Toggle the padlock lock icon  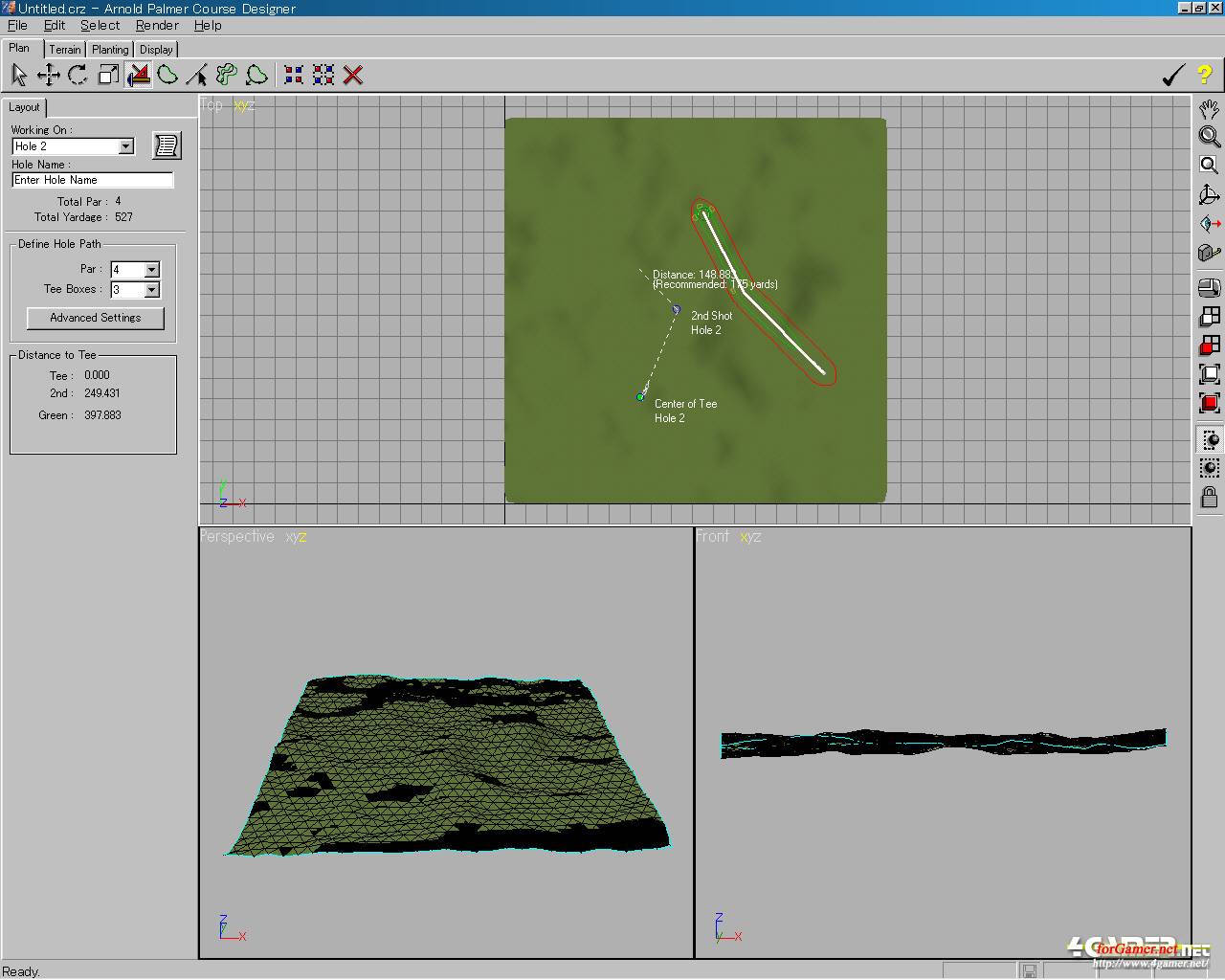1210,497
